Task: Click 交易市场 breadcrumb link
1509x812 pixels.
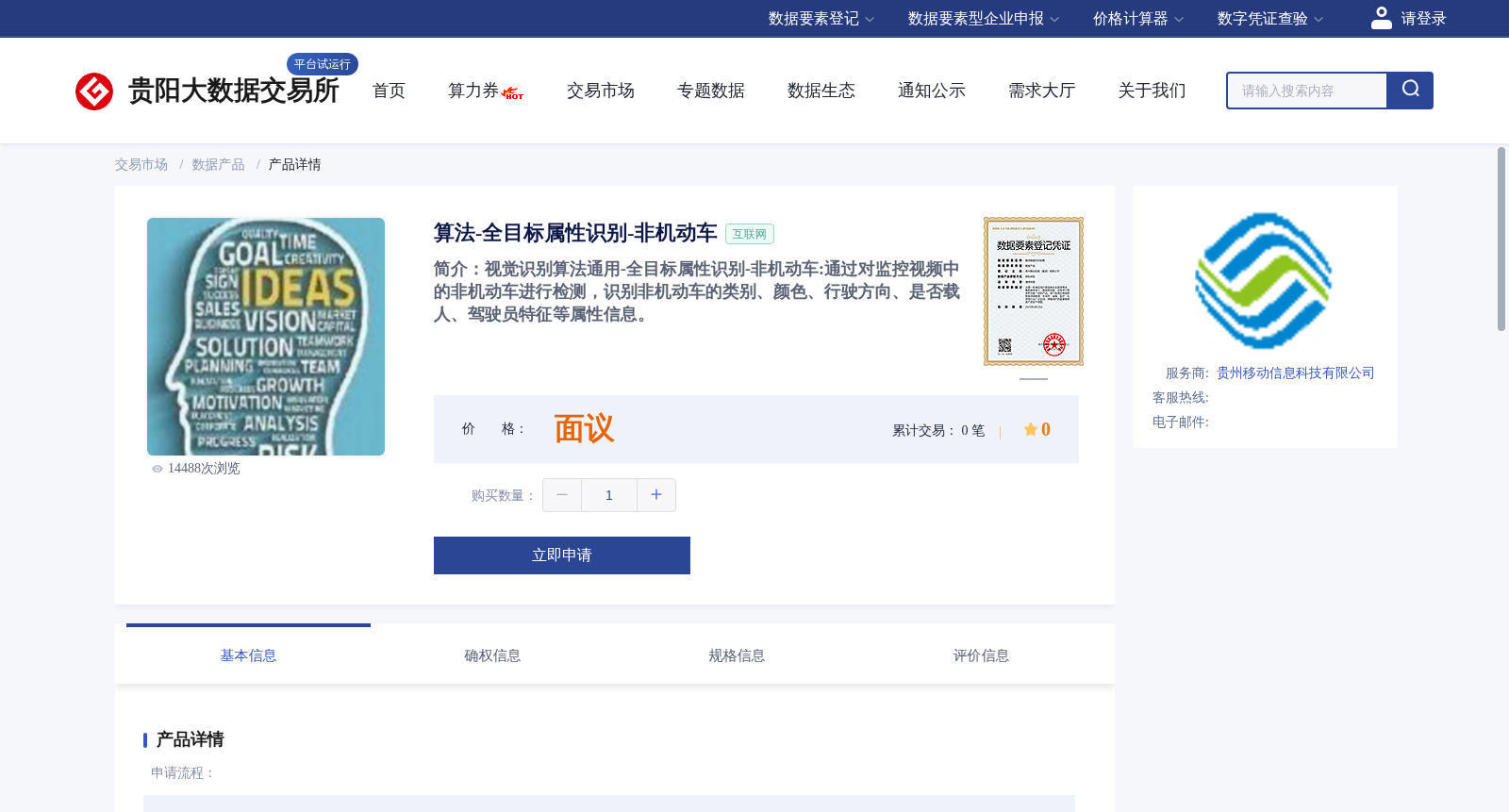Action: 141,165
